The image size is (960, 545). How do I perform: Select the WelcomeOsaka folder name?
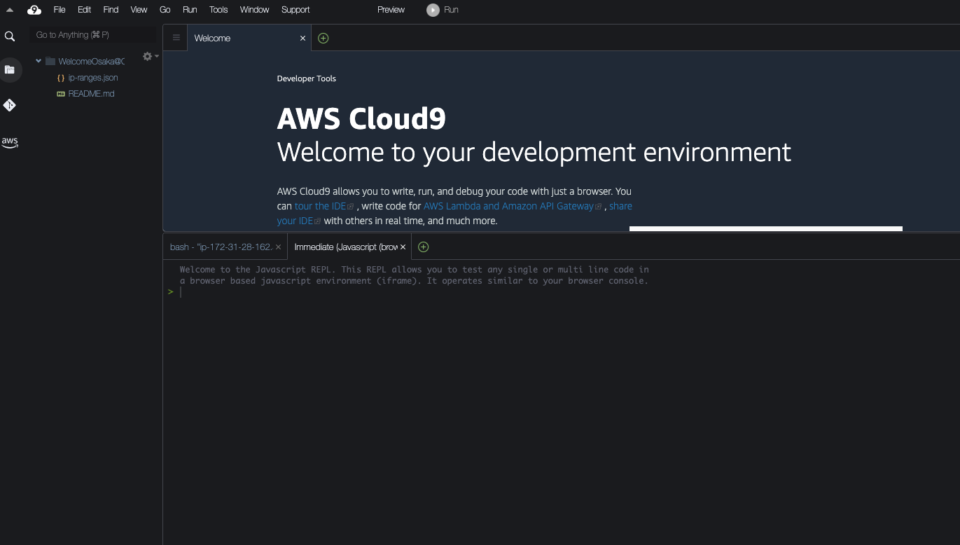[x=91, y=61]
